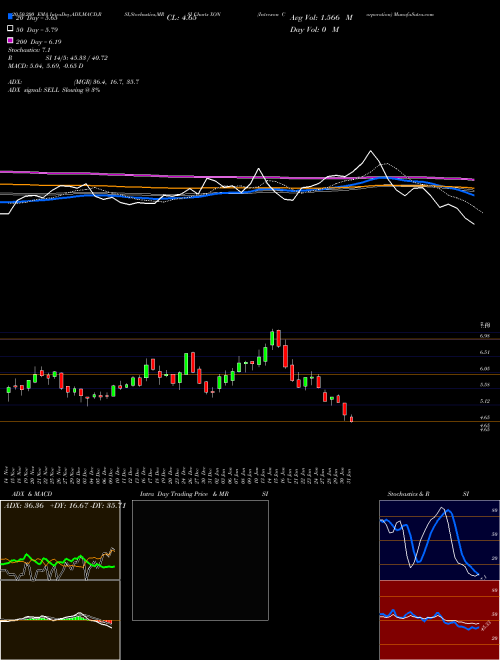The width and height of the screenshot is (500, 660).
Task: Click the brown resistance line near 6.98
Action: point(250,338)
